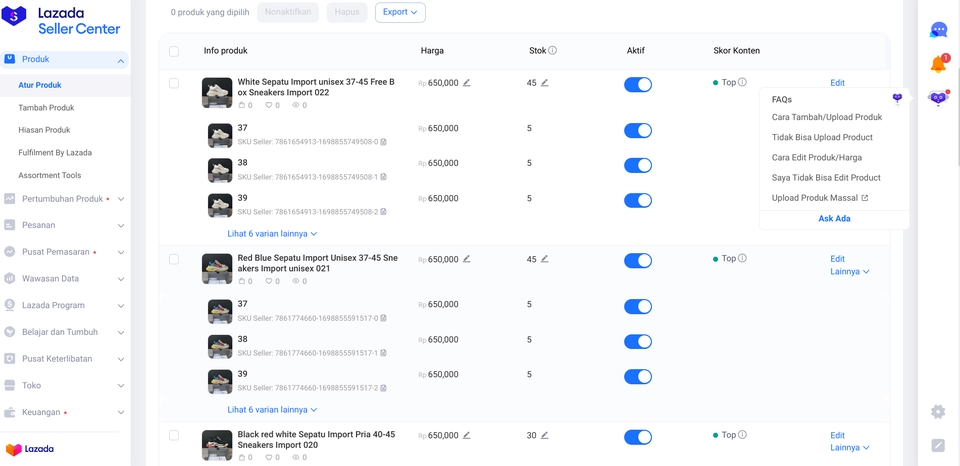This screenshot has height=466, width=960.
Task: Edit price of Red Blue Sepatu product
Action: pyautogui.click(x=467, y=259)
